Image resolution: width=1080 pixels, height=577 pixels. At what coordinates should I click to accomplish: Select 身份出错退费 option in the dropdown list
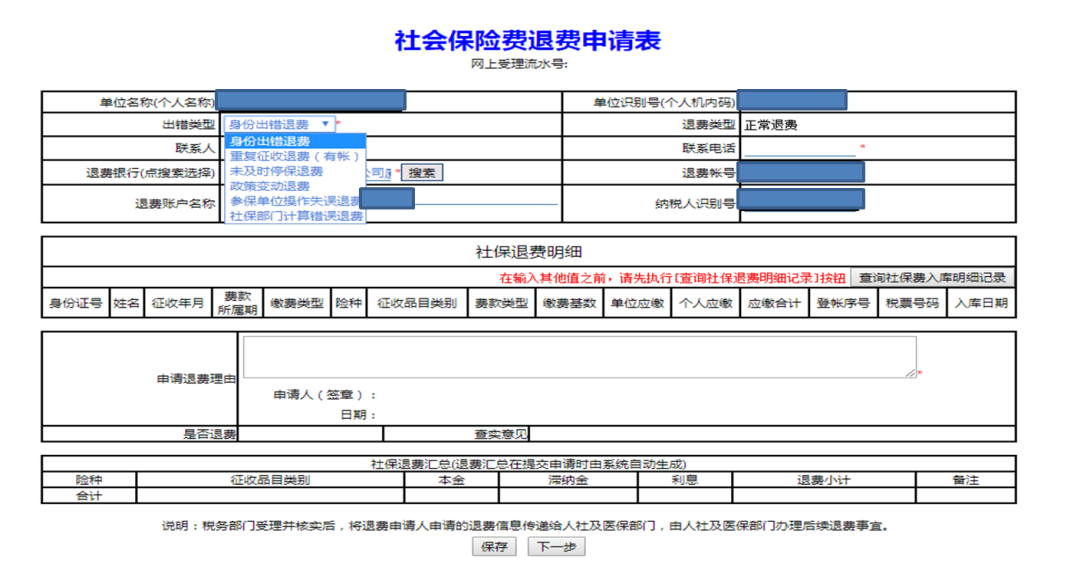295,141
